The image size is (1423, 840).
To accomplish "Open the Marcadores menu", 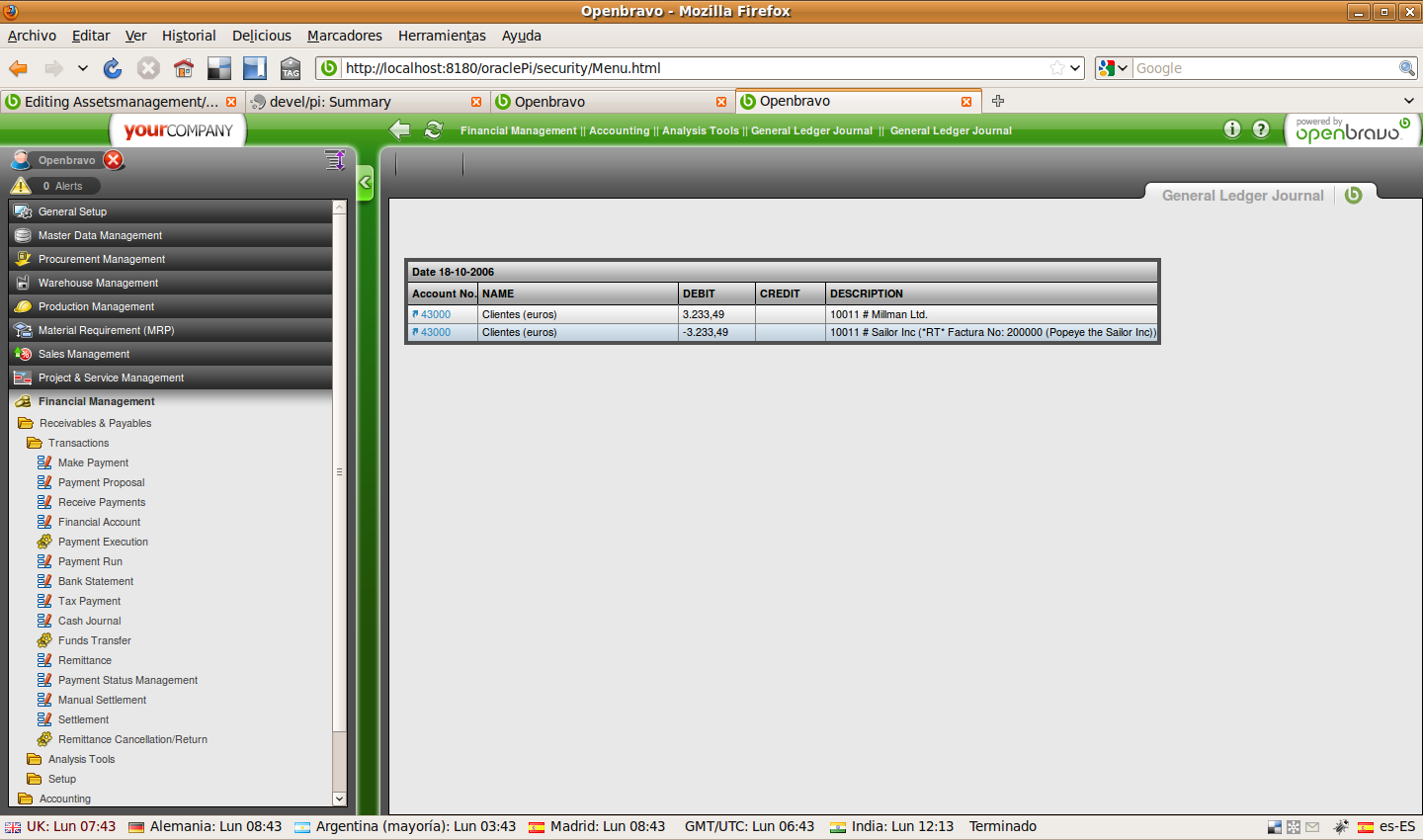I will (344, 36).
